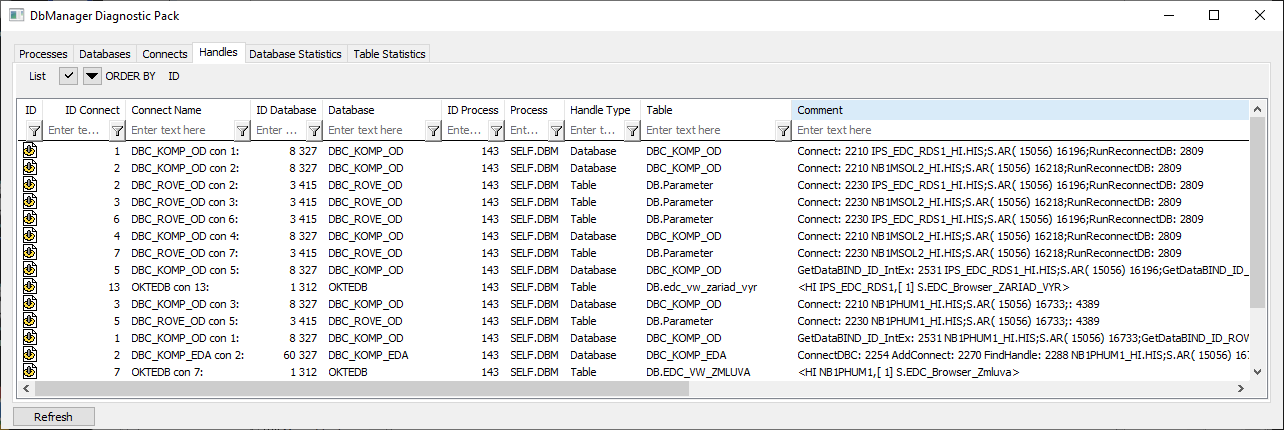Open filter options for ID Database column

tap(314, 130)
